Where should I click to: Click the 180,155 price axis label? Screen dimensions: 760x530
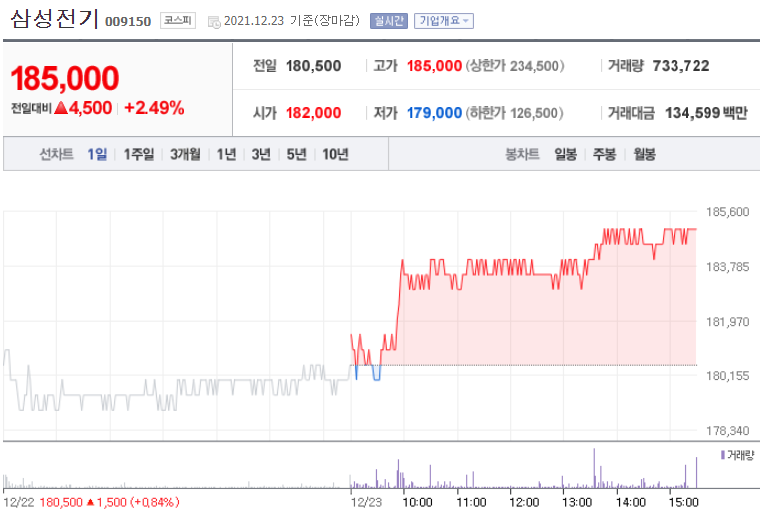click(x=728, y=376)
